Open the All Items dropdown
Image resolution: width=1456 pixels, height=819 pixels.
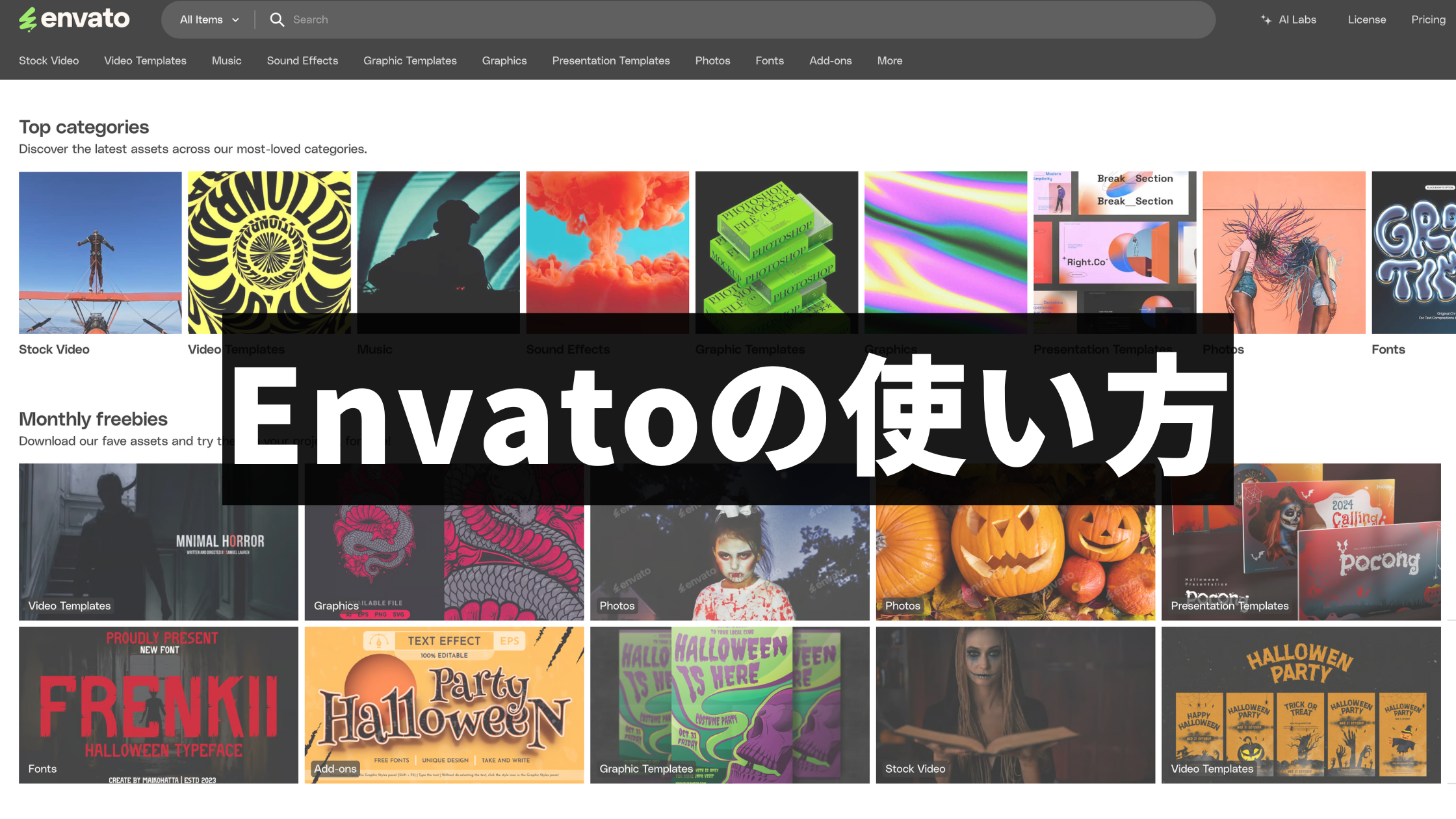(x=209, y=19)
